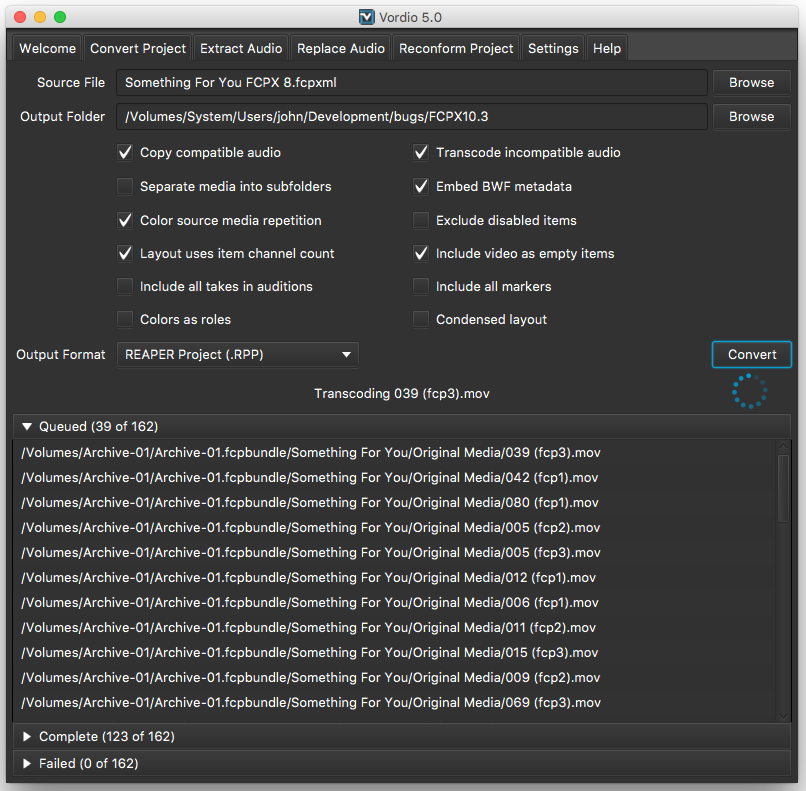The height and width of the screenshot is (791, 806).
Task: Click the Source File input field
Action: pos(412,83)
